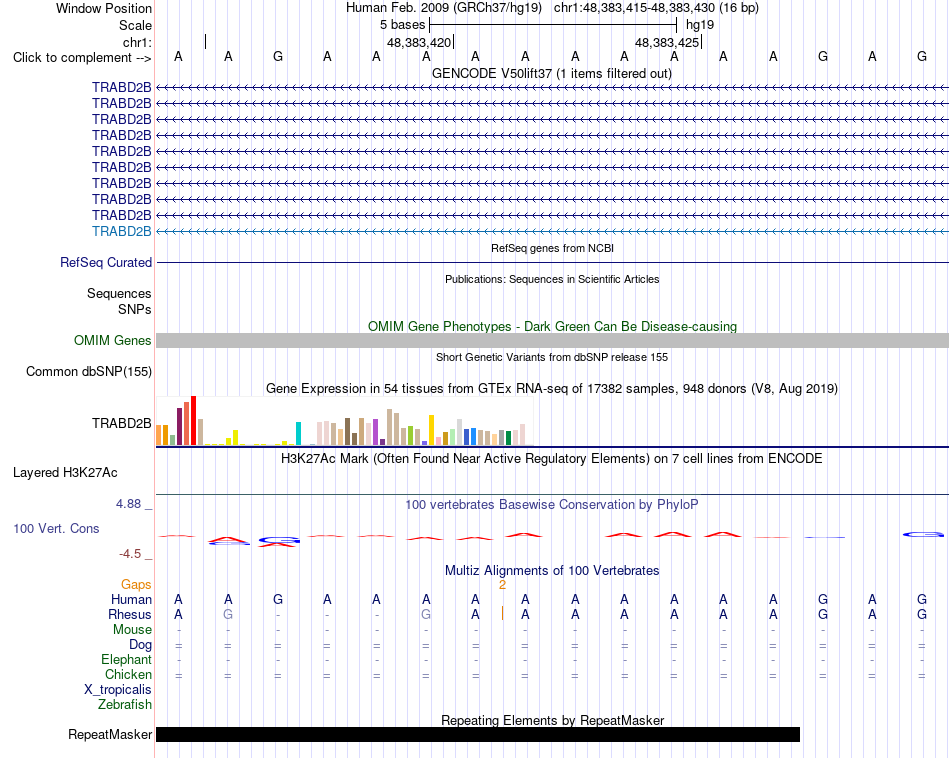Screen dimensions: 950x758
Task: Click the 'RefSeq genes from NCBI' title
Action: coord(552,248)
